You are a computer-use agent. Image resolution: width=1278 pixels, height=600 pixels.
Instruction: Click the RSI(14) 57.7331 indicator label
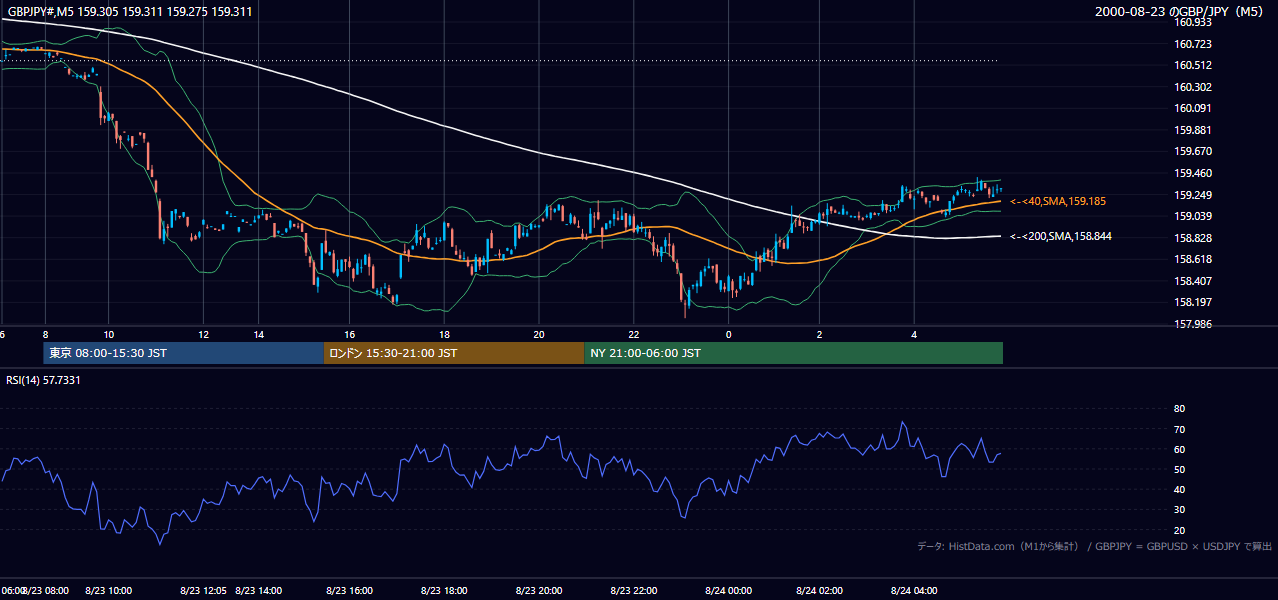pyautogui.click(x=44, y=380)
